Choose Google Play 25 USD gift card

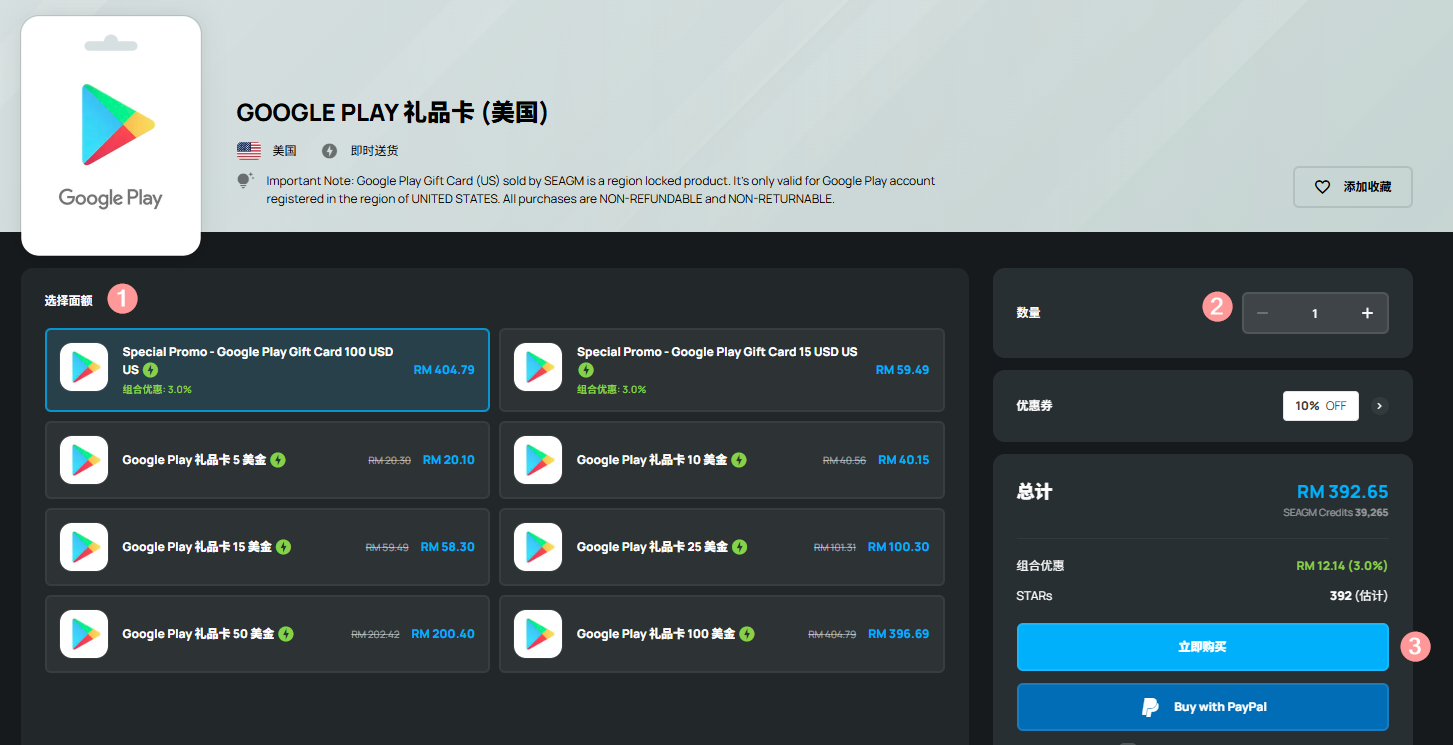click(x=721, y=547)
